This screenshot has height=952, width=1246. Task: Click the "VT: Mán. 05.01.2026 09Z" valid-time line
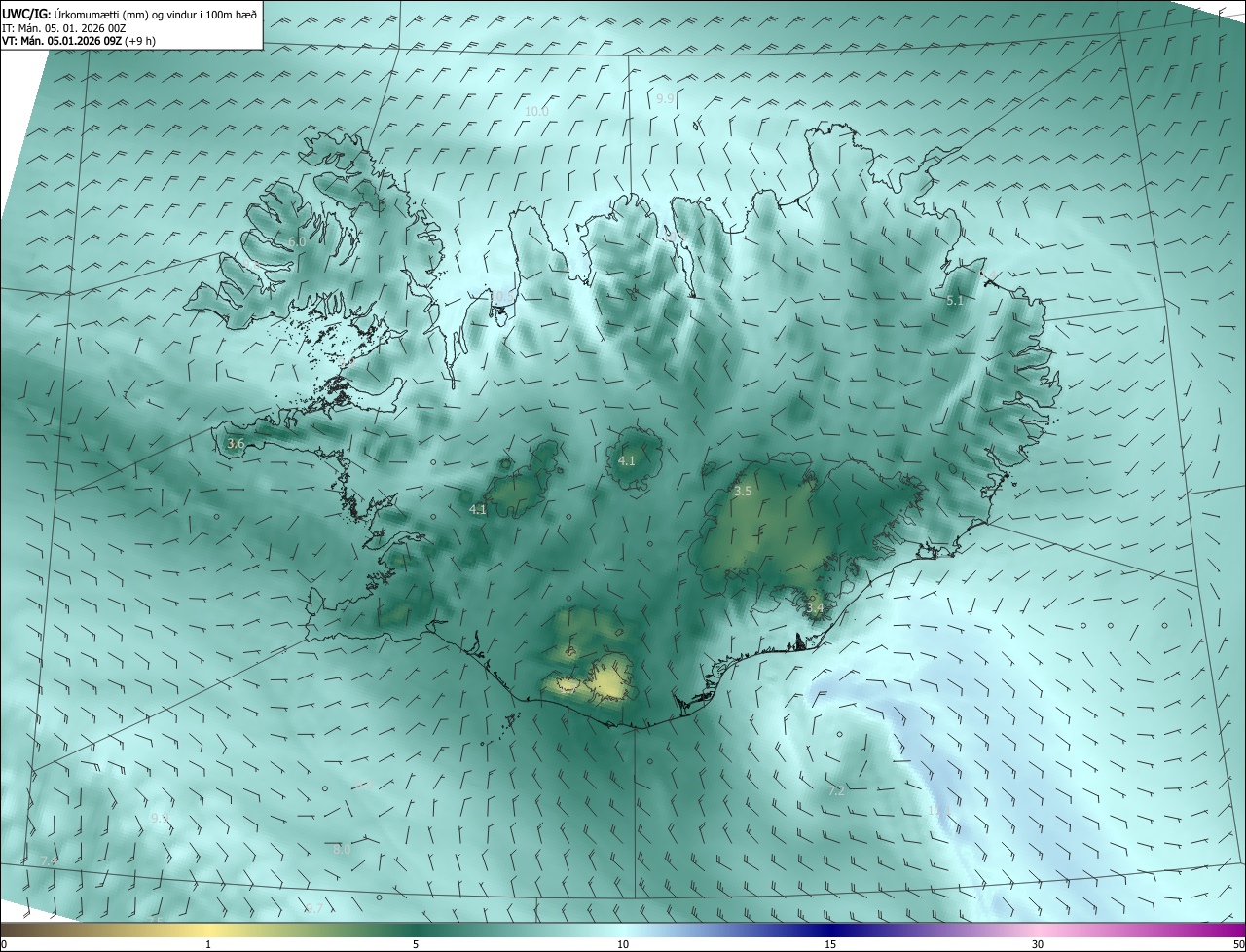click(61, 41)
